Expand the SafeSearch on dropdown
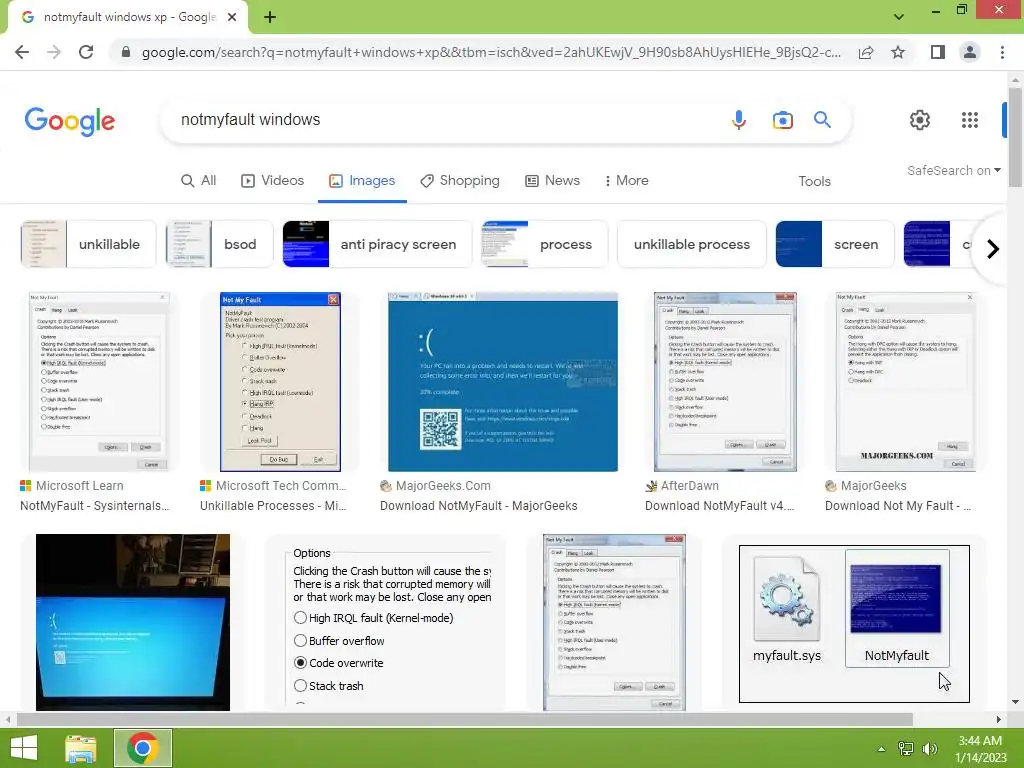This screenshot has height=768, width=1024. tap(953, 170)
